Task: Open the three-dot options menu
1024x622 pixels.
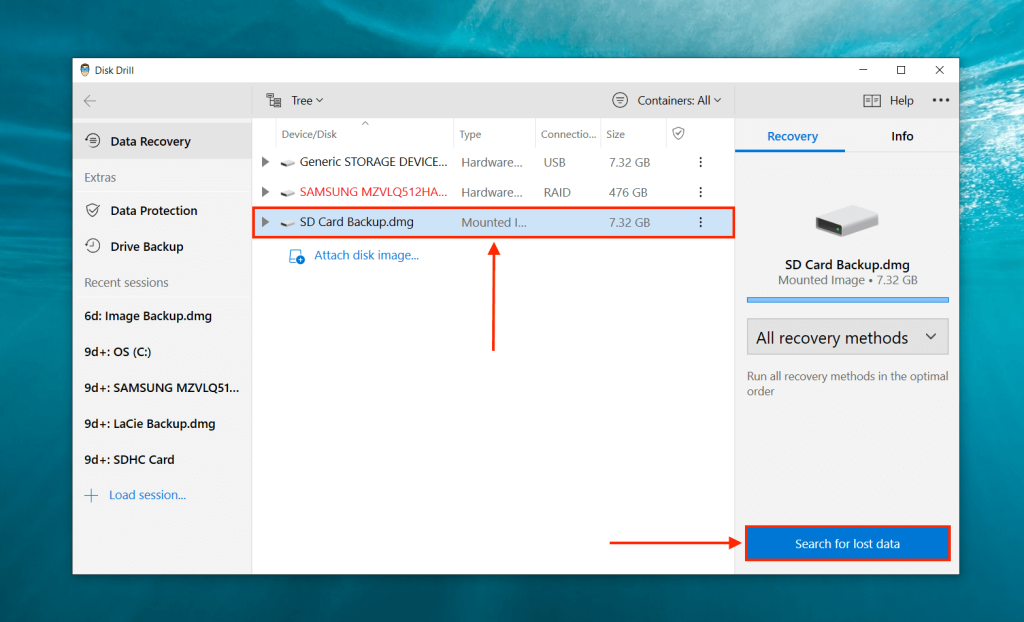Action: click(x=941, y=100)
